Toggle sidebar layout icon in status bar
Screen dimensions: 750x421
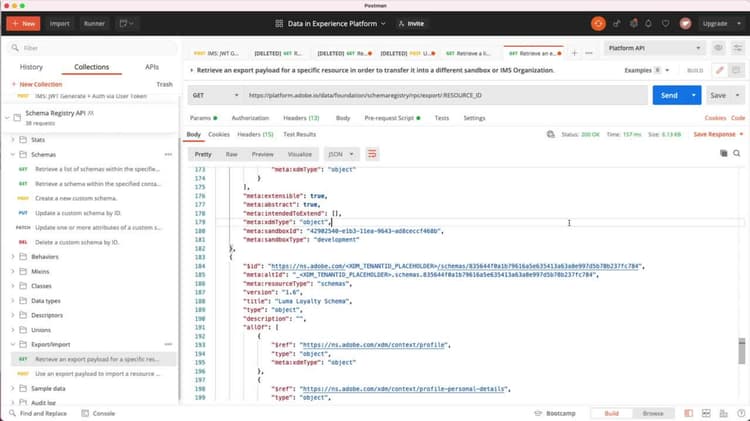coord(688,413)
